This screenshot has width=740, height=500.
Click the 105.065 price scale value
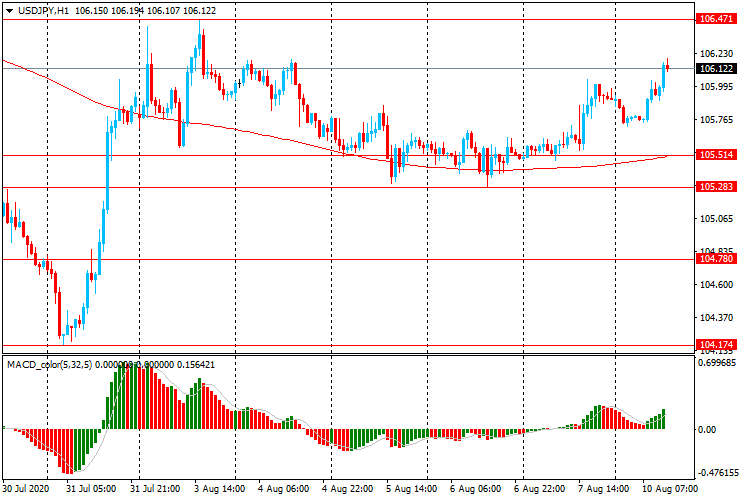tap(716, 219)
